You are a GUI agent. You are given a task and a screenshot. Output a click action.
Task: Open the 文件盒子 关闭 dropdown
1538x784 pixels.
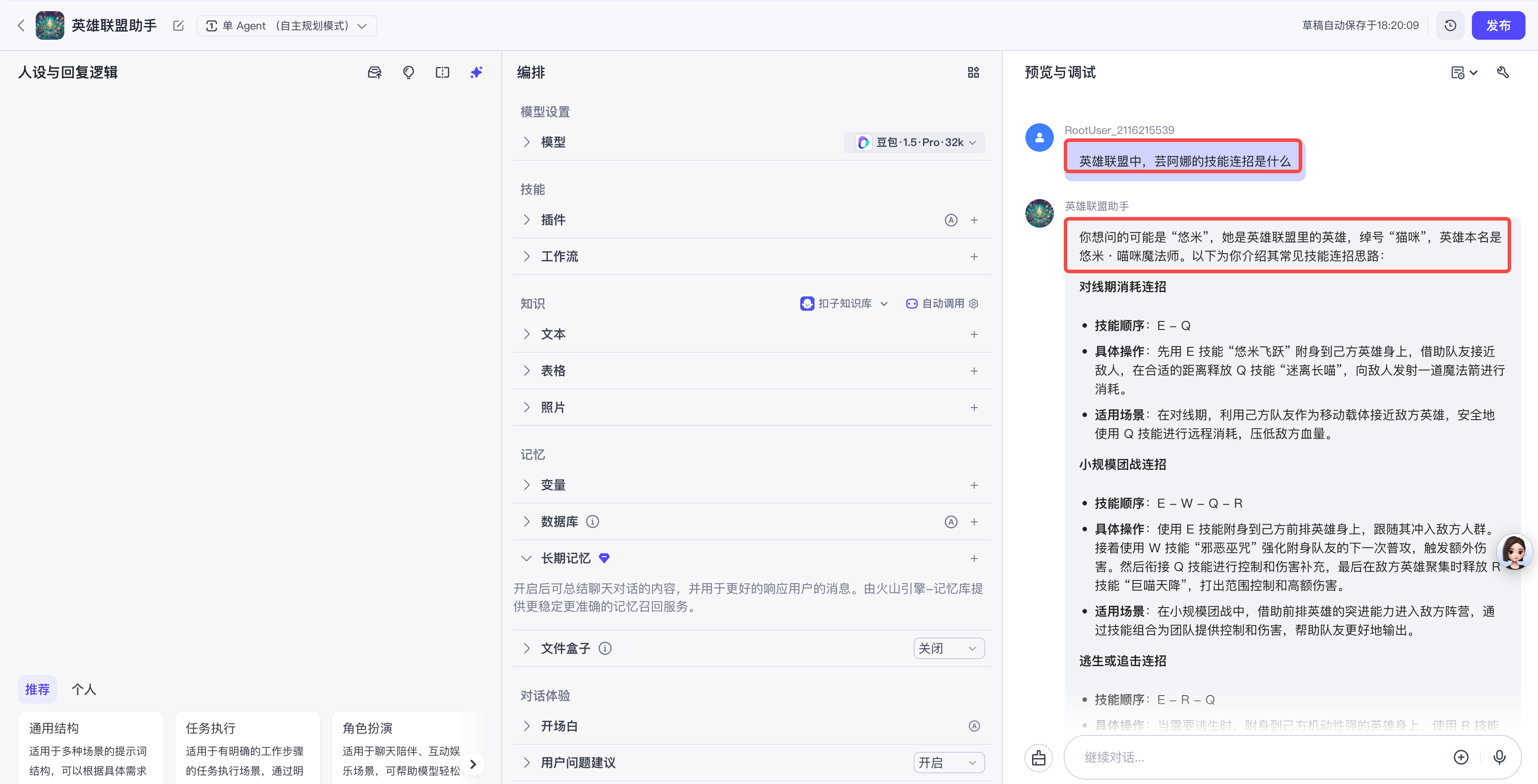tap(948, 648)
